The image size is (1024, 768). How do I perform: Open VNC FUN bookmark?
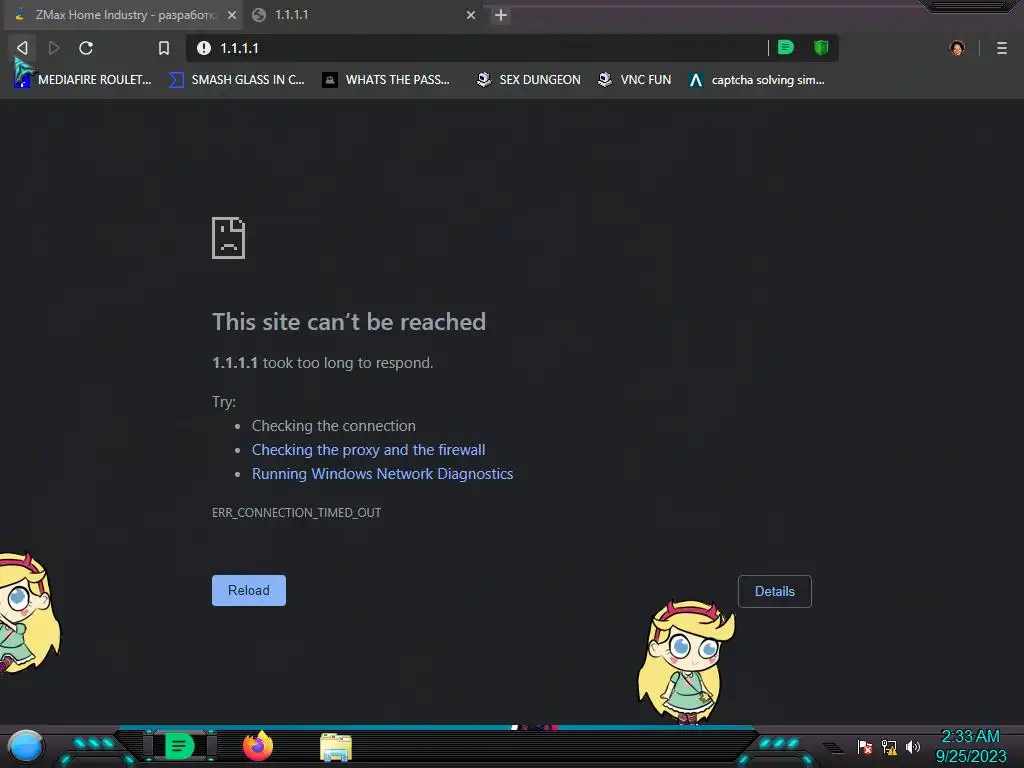(x=635, y=80)
